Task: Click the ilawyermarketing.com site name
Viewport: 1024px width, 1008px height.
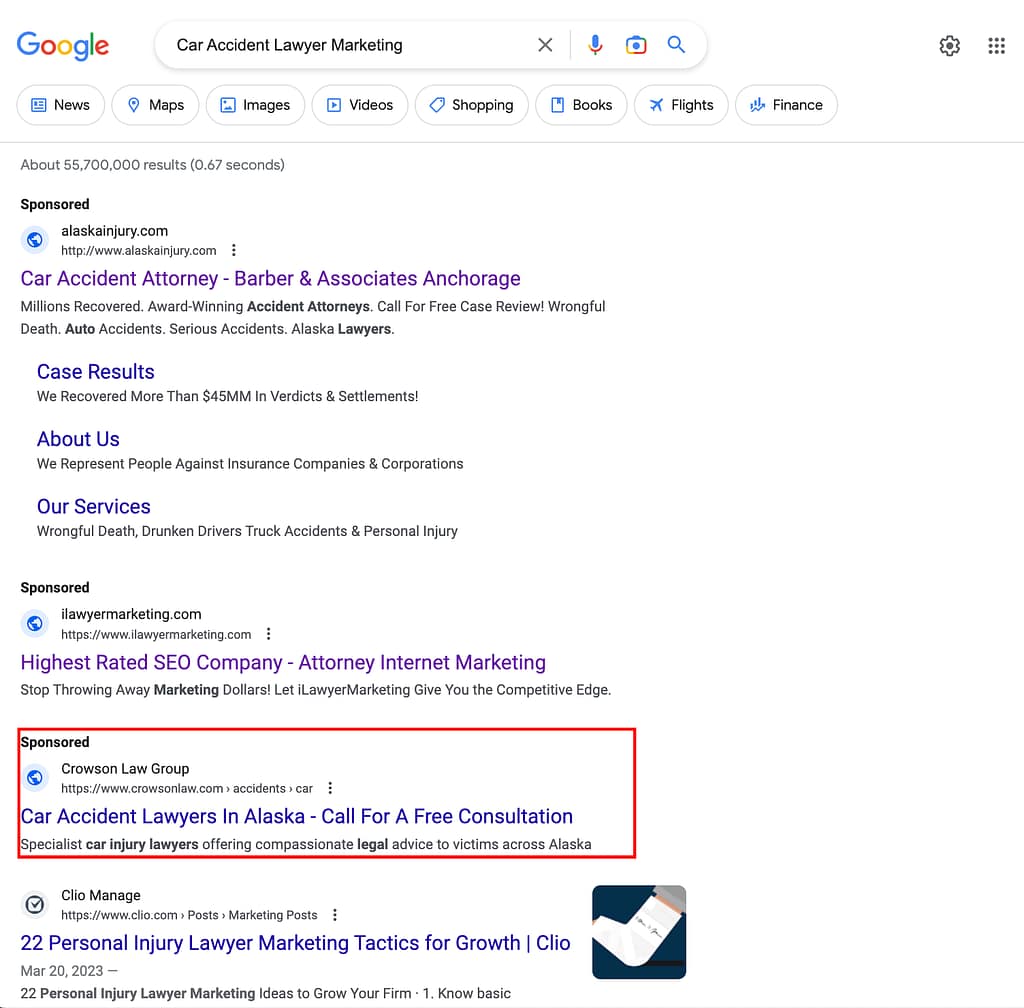Action: pyautogui.click(x=131, y=614)
